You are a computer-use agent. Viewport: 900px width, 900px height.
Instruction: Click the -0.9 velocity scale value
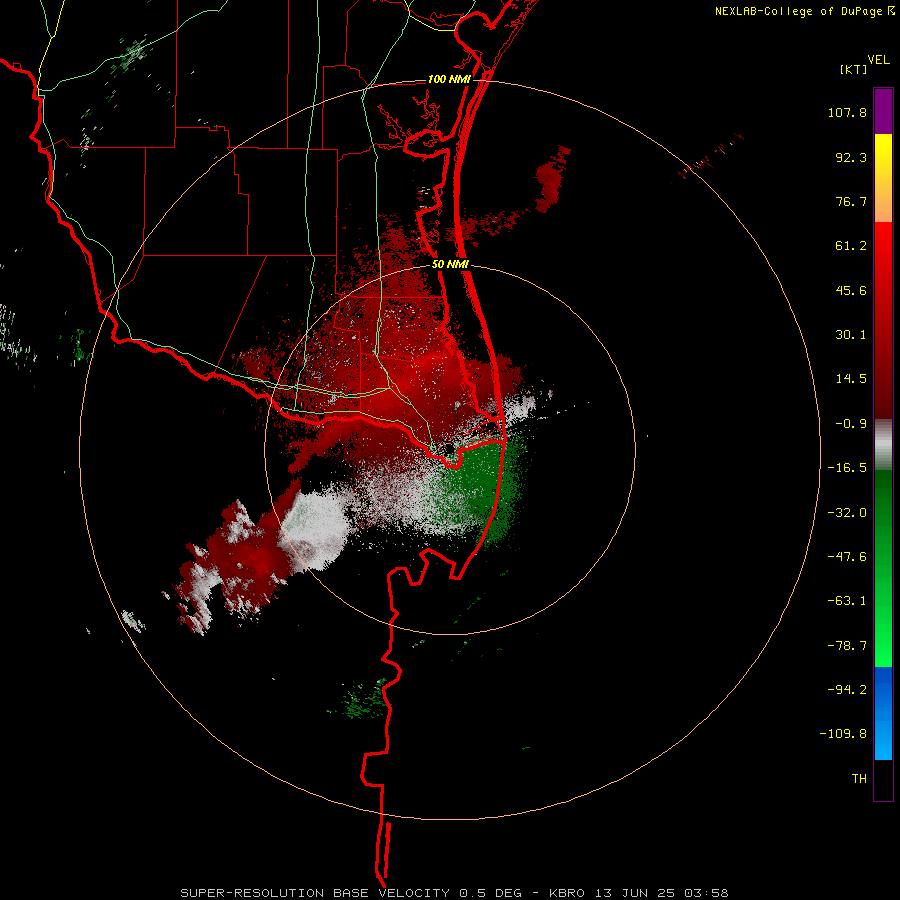(851, 424)
